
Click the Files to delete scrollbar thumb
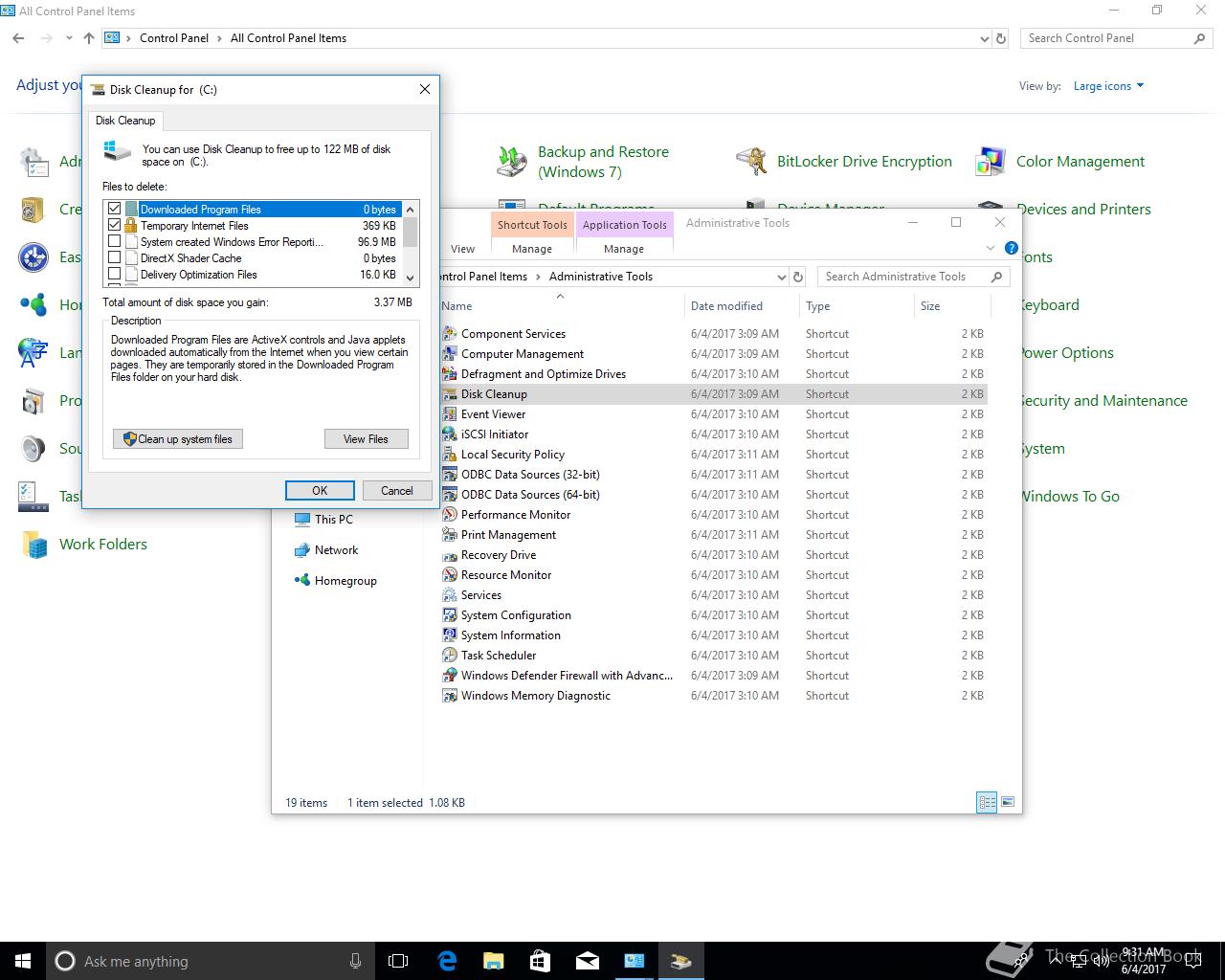coord(411,233)
